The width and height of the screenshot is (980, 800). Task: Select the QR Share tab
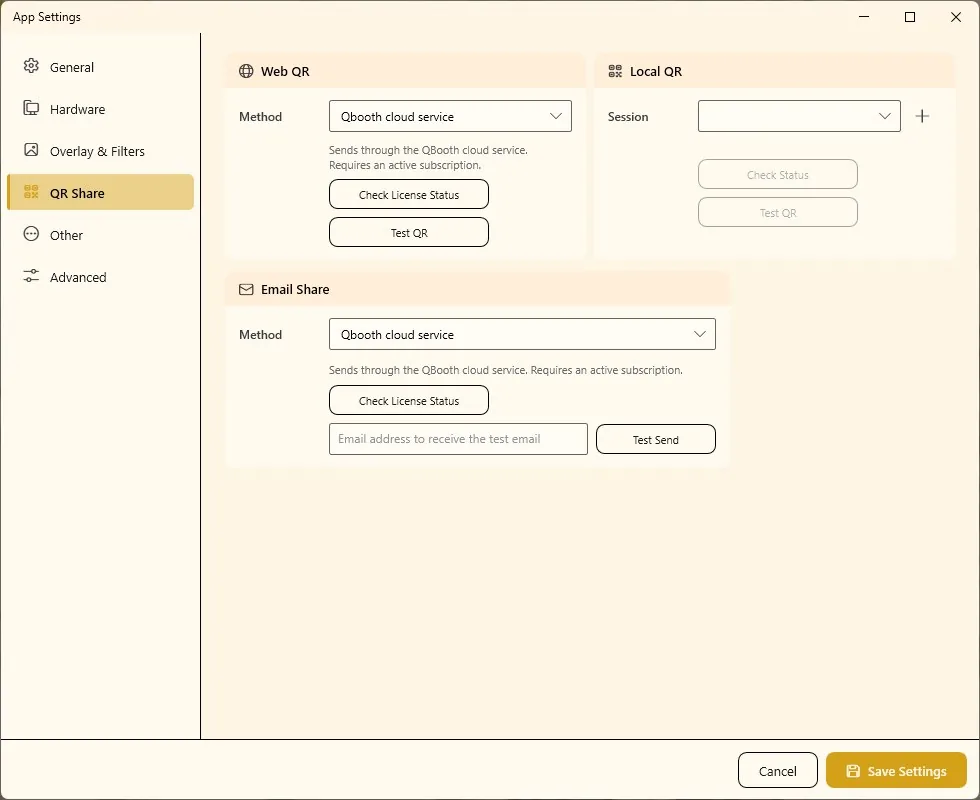(x=100, y=192)
